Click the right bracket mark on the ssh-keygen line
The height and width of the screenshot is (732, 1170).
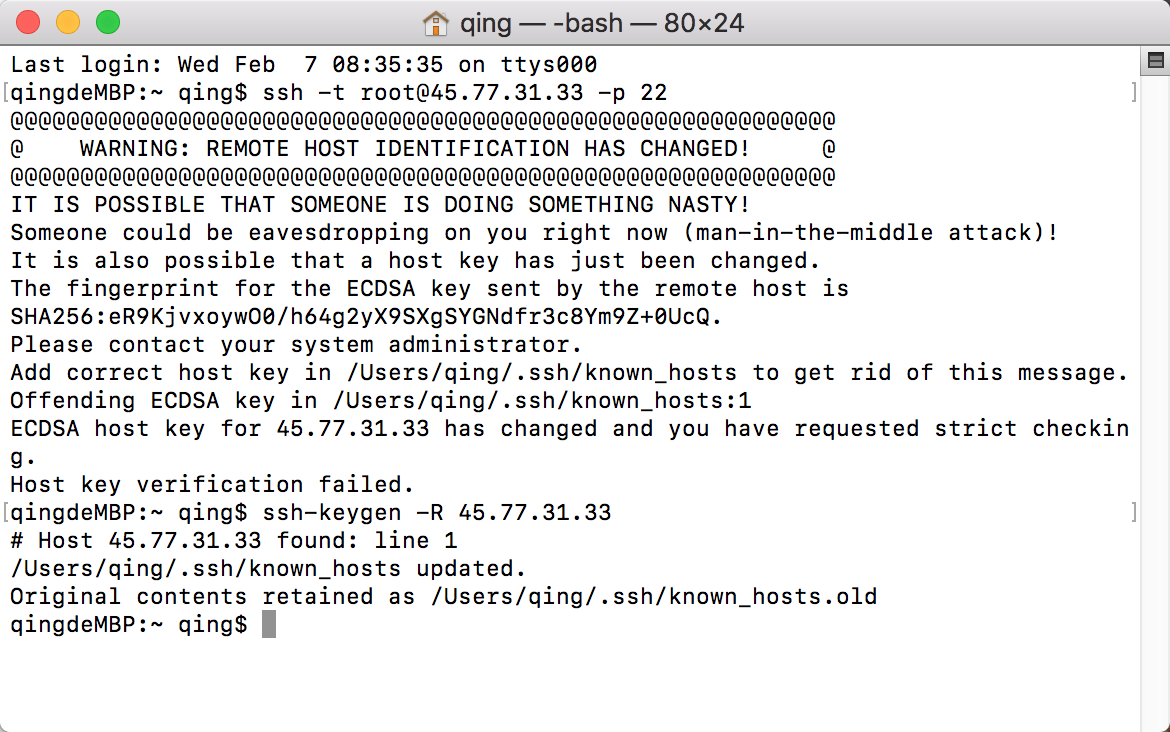(1134, 513)
